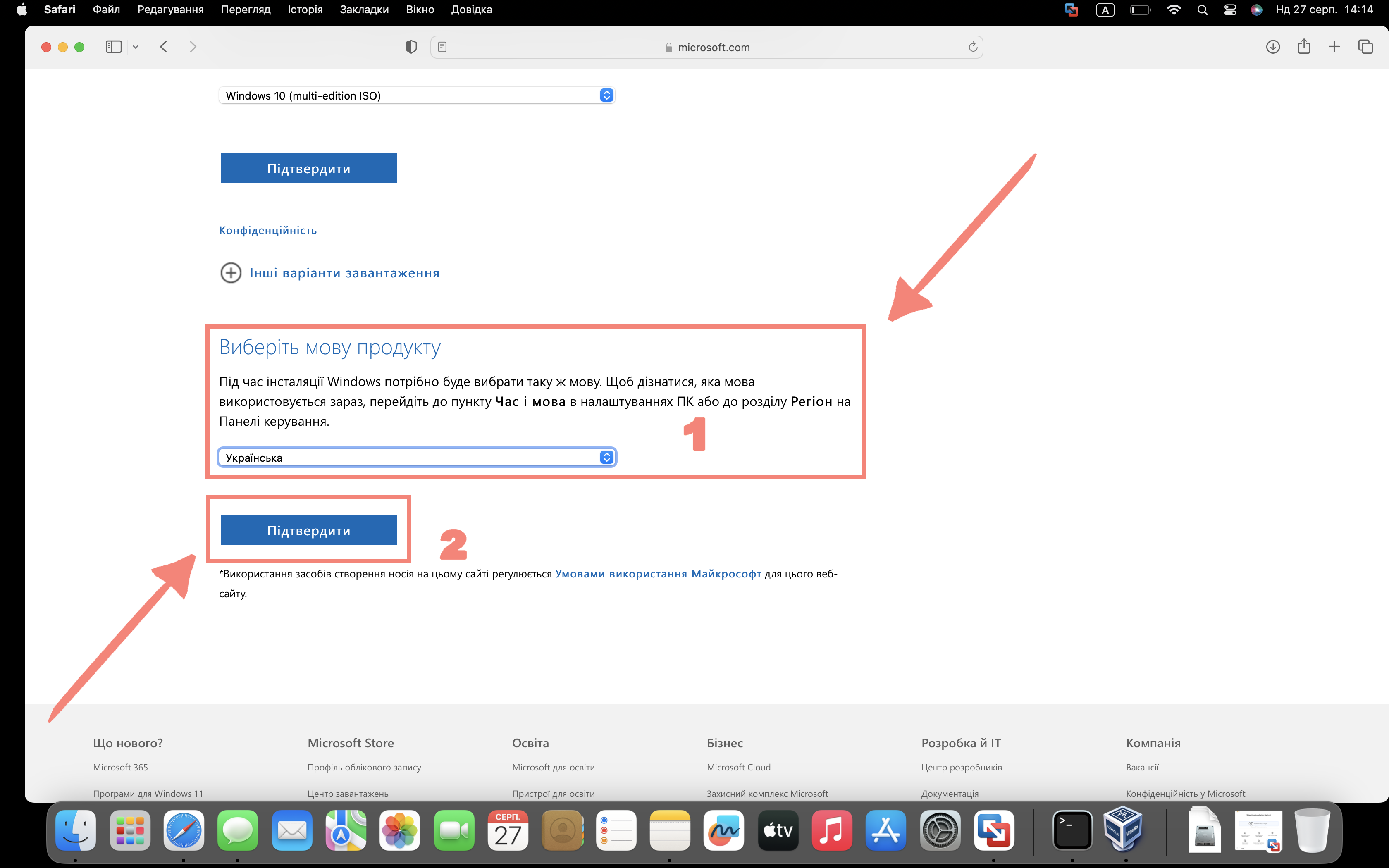This screenshot has width=1389, height=868.
Task: Open Music from the Dock
Action: coord(832,830)
